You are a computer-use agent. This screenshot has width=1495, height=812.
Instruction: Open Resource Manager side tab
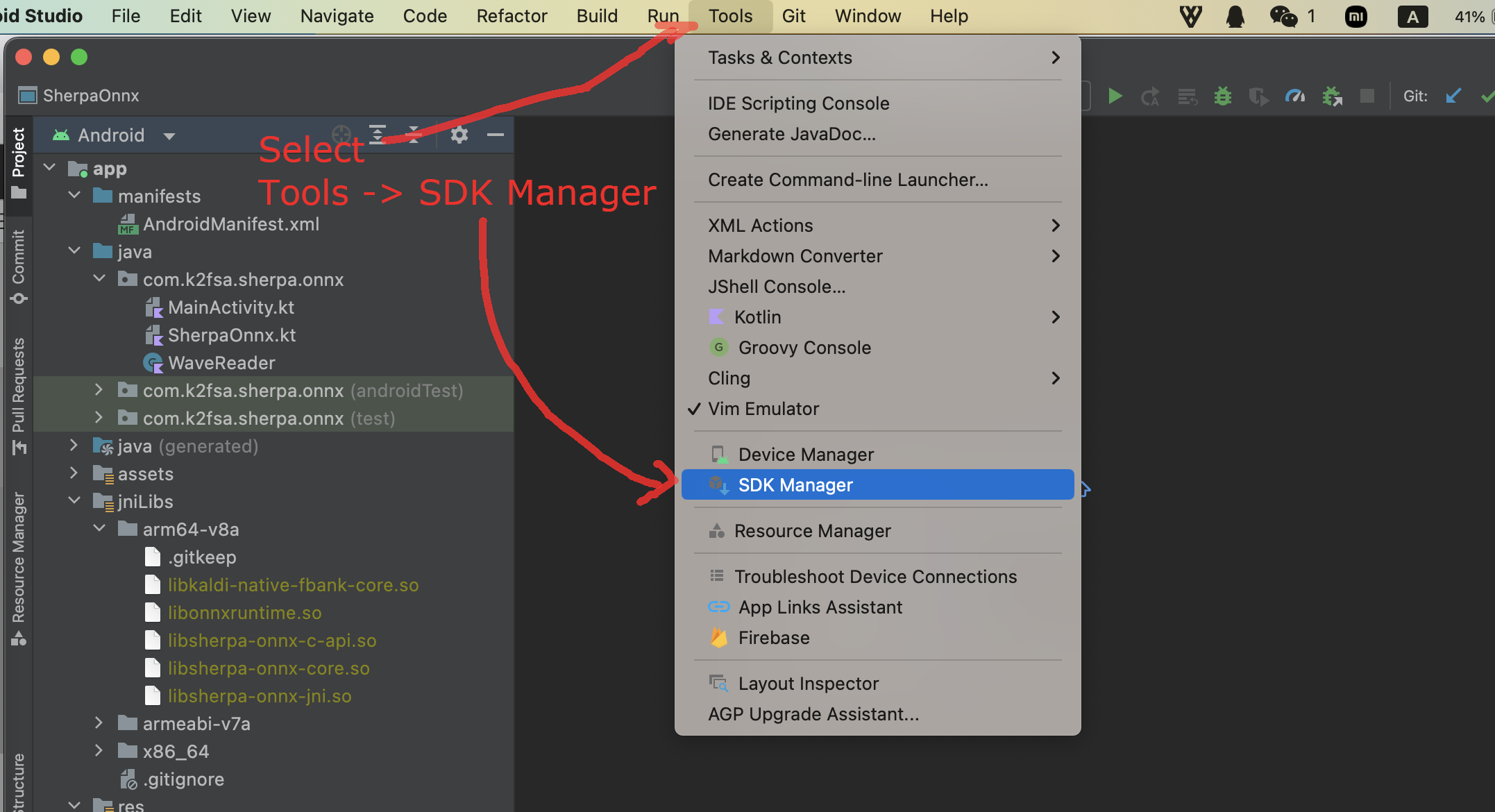coord(19,569)
